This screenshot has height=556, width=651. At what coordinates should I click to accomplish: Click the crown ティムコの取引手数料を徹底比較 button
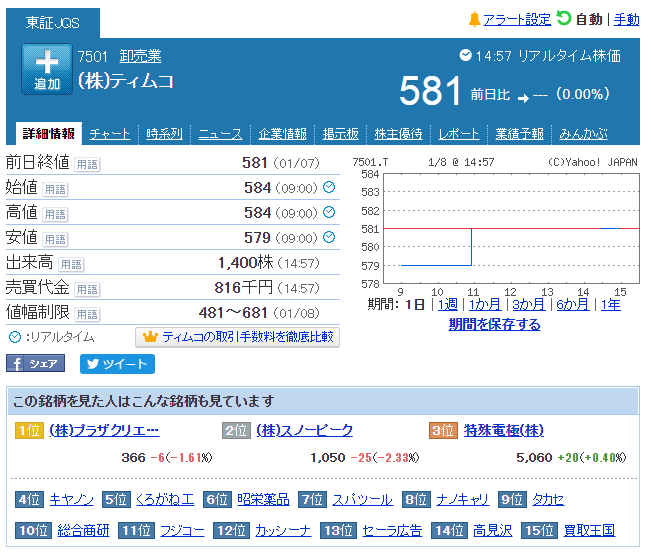(237, 337)
